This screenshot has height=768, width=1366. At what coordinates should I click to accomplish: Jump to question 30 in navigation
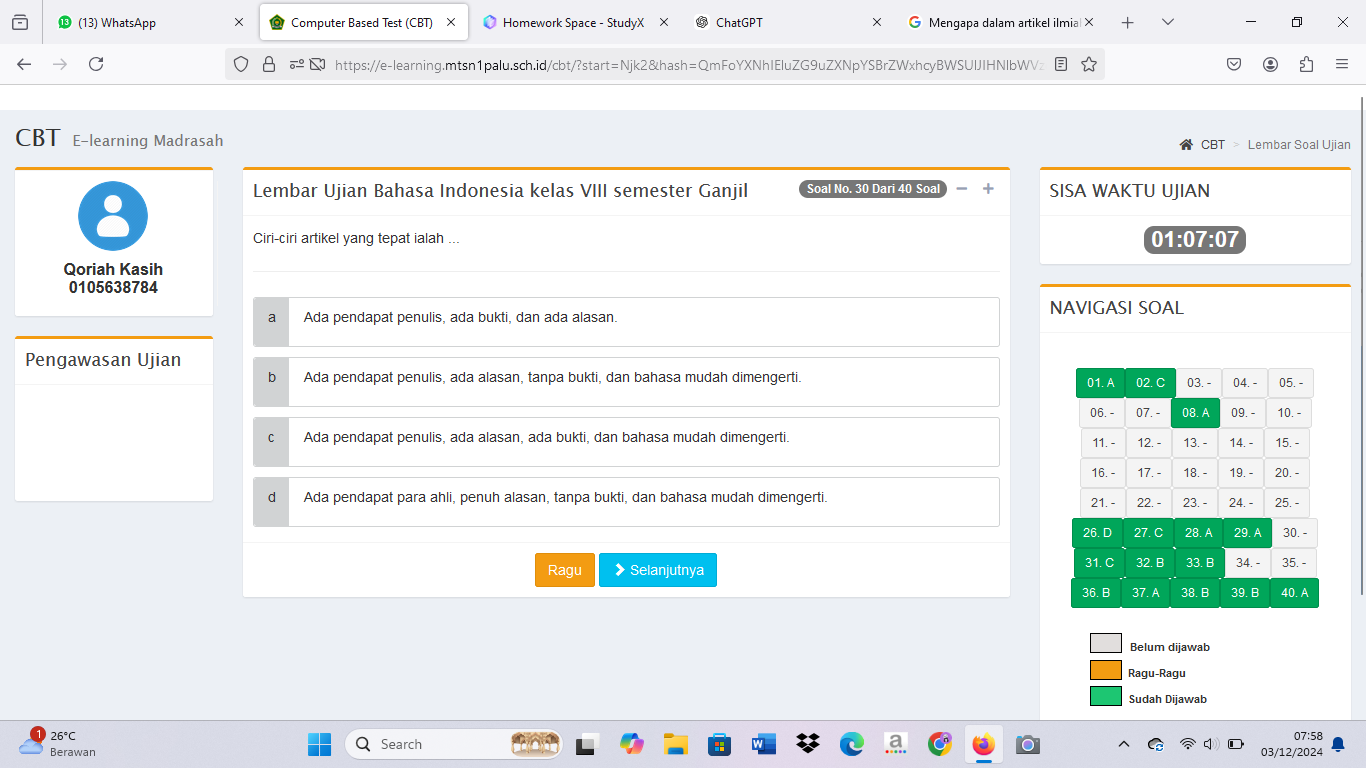1295,533
